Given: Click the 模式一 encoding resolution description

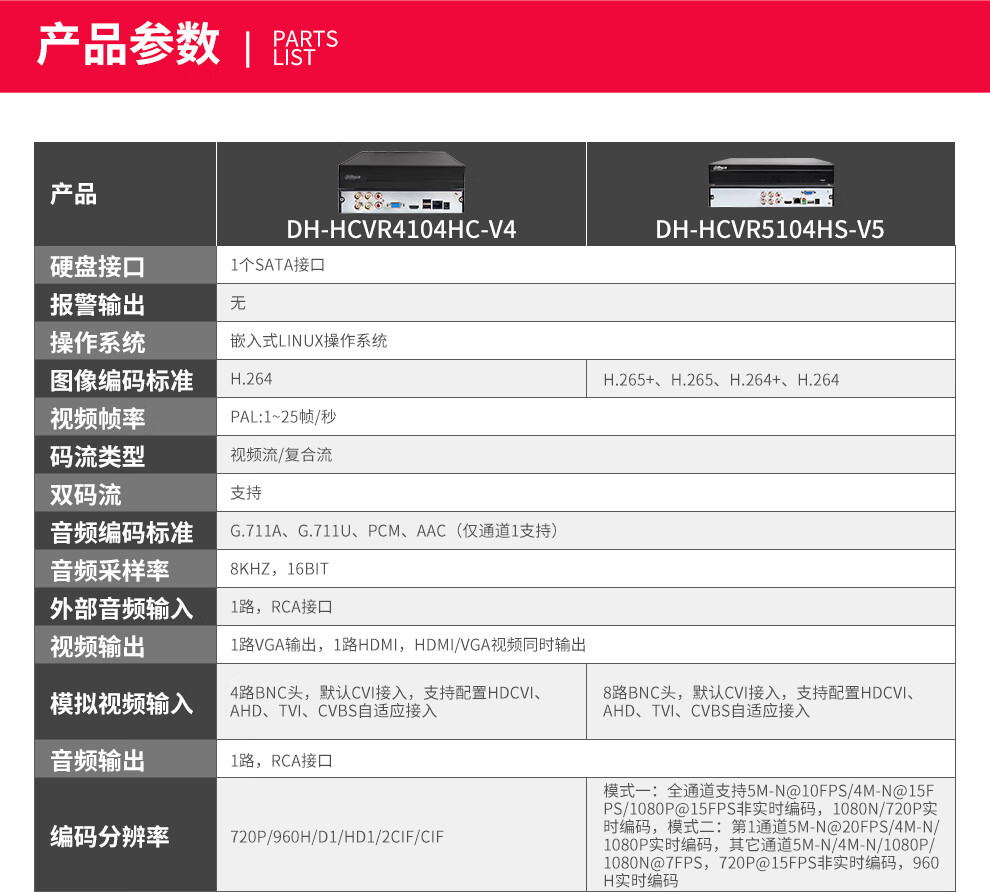Looking at the screenshot, I should 771,835.
